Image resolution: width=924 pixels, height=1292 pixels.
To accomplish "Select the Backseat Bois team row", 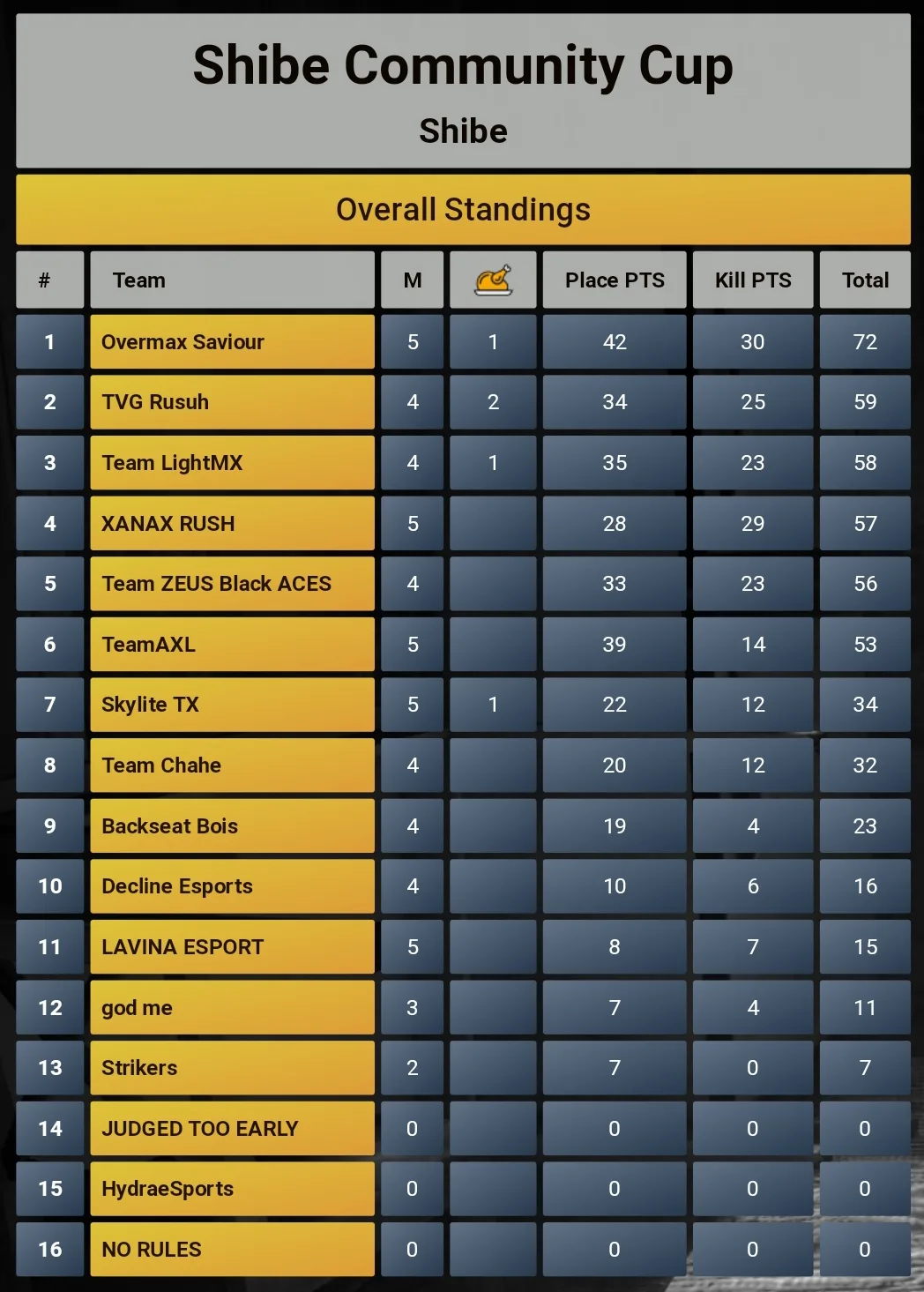I will pos(232,826).
